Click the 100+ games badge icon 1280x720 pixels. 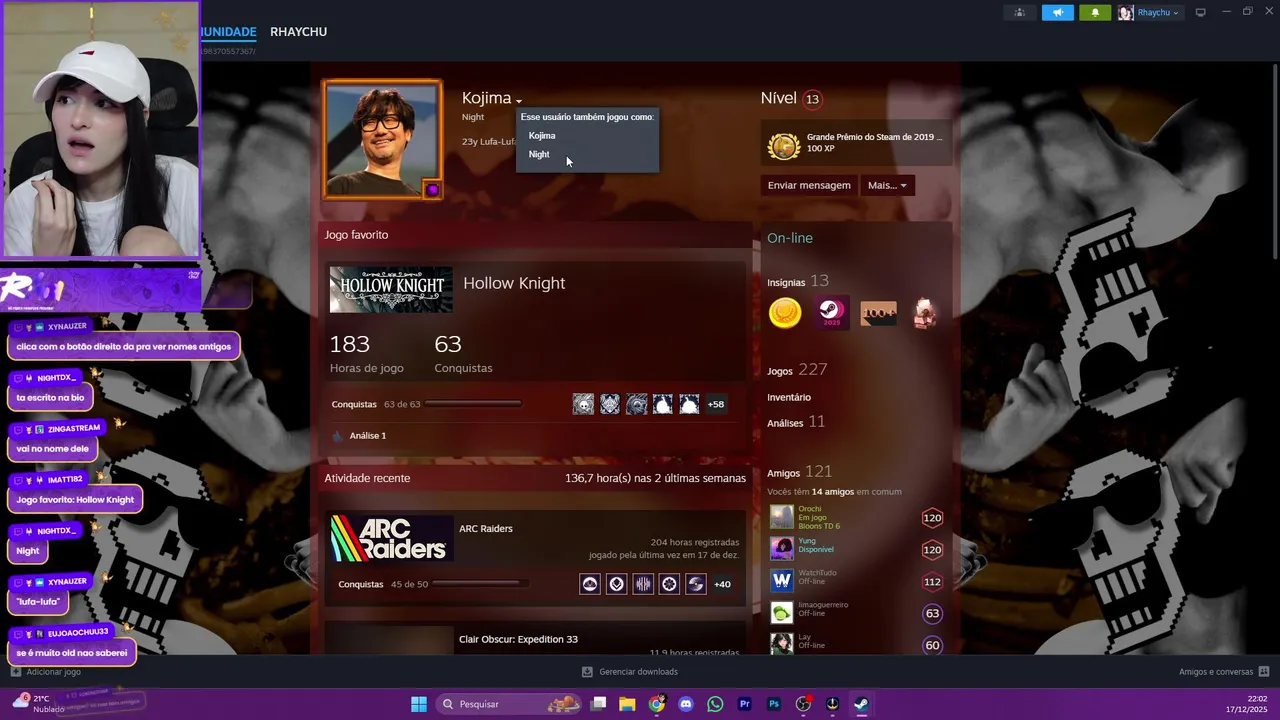pos(878,313)
